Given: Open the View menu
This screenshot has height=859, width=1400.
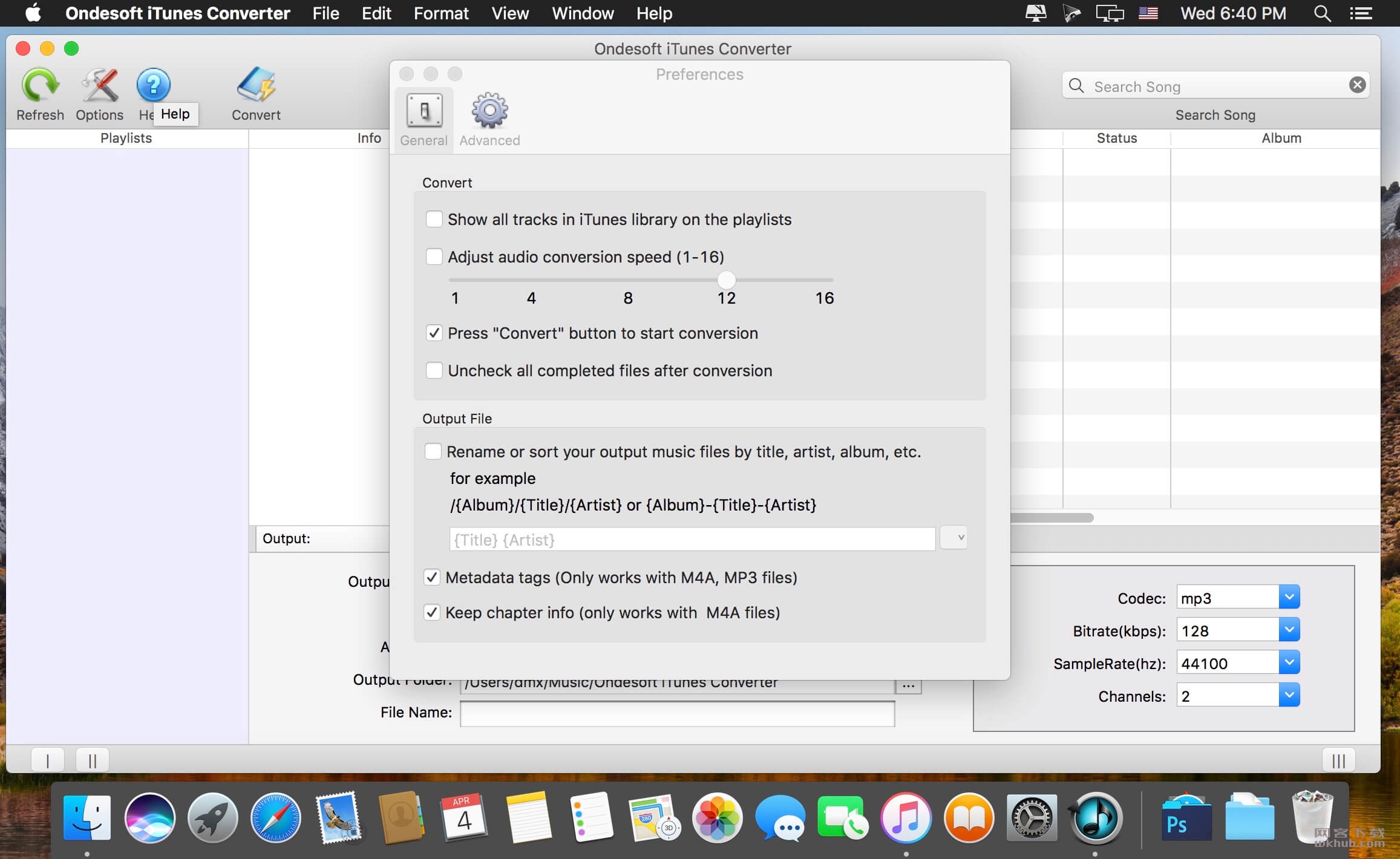Looking at the screenshot, I should pos(510,13).
